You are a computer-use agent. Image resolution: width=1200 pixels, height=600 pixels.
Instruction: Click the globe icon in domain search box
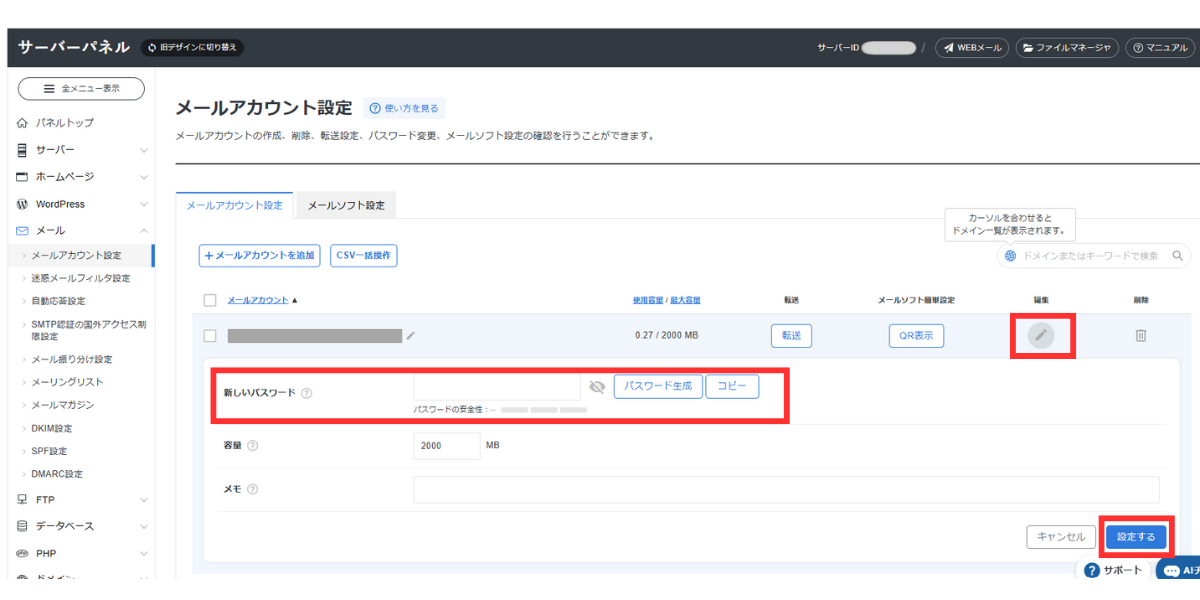1011,256
